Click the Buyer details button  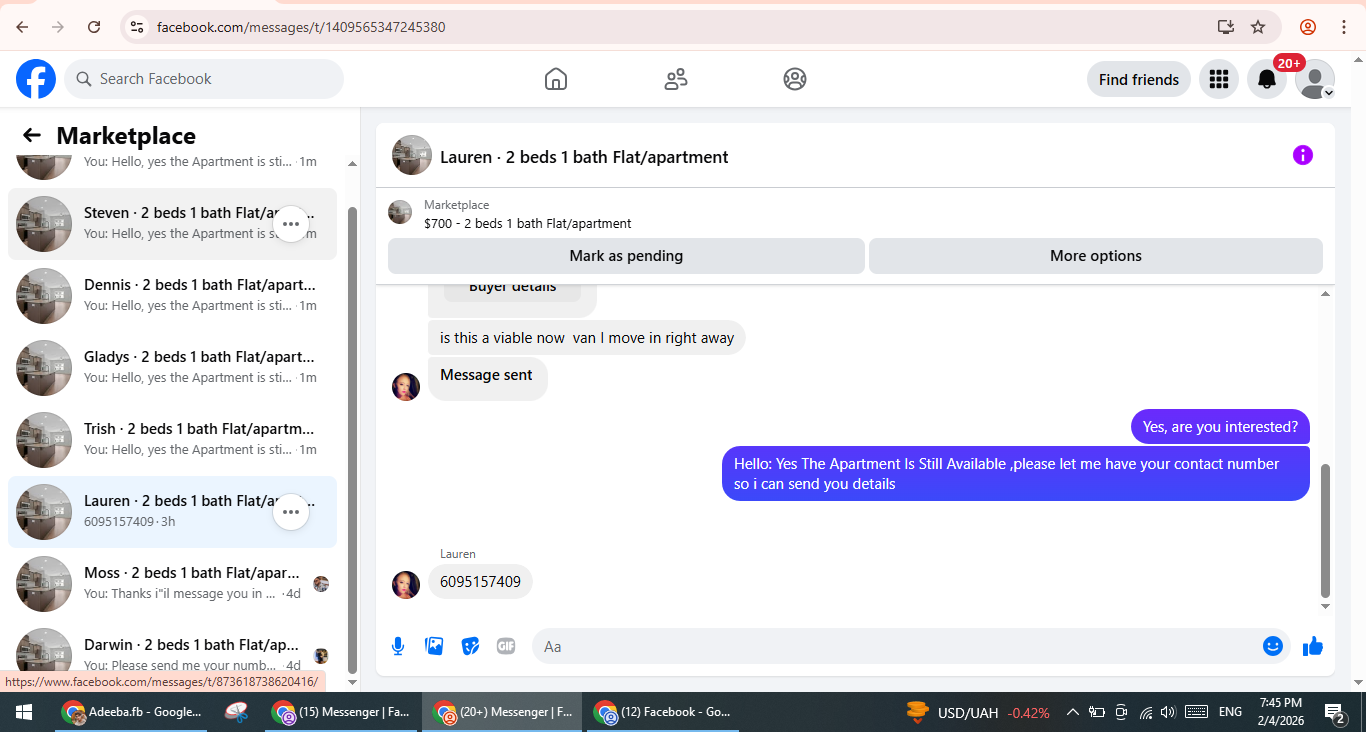pyautogui.click(x=512, y=288)
